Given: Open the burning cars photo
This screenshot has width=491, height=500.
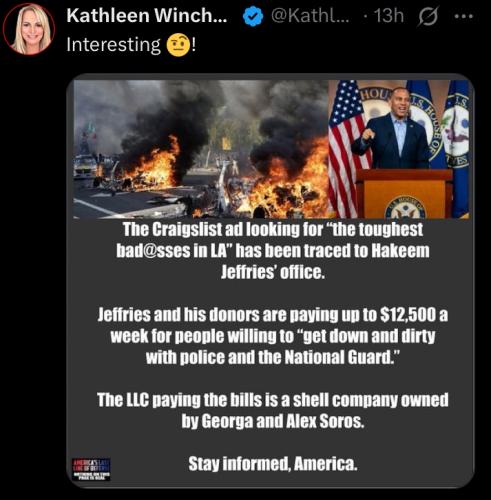Looking at the screenshot, I should pyautogui.click(x=201, y=149).
